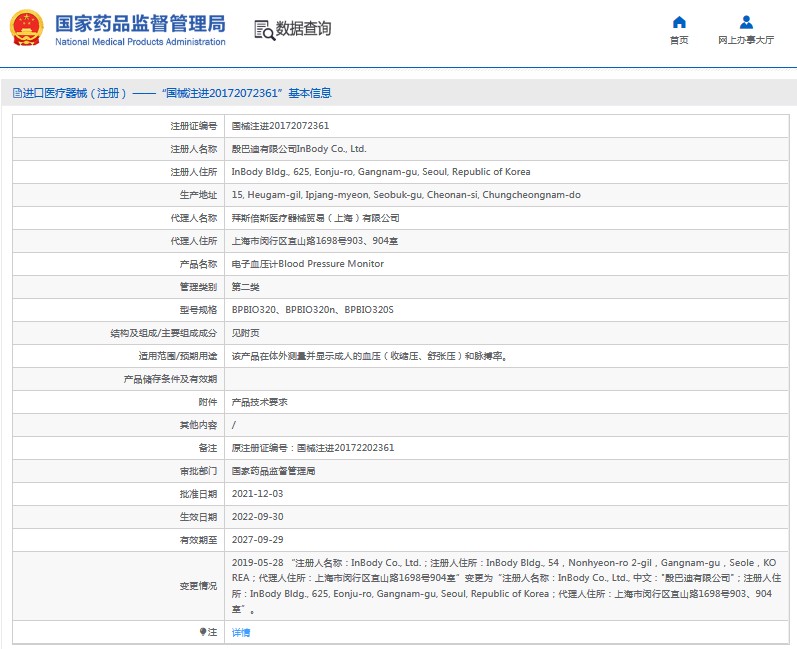Select the 产品技术要求 attachment value

pos(260,402)
